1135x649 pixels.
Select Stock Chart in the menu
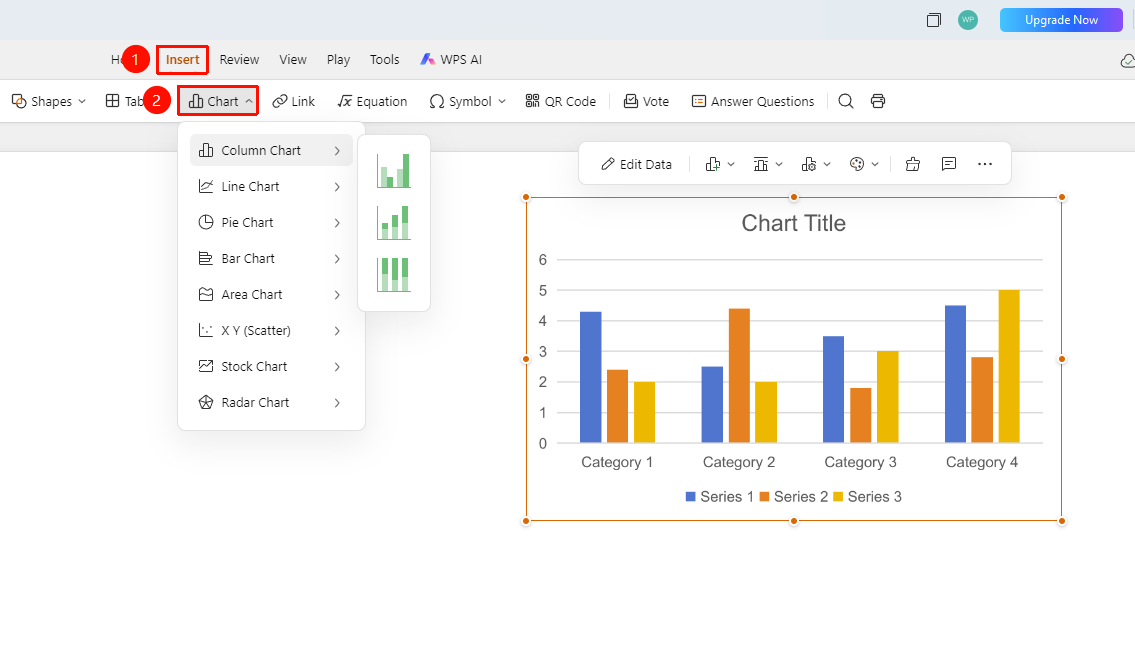[271, 367]
